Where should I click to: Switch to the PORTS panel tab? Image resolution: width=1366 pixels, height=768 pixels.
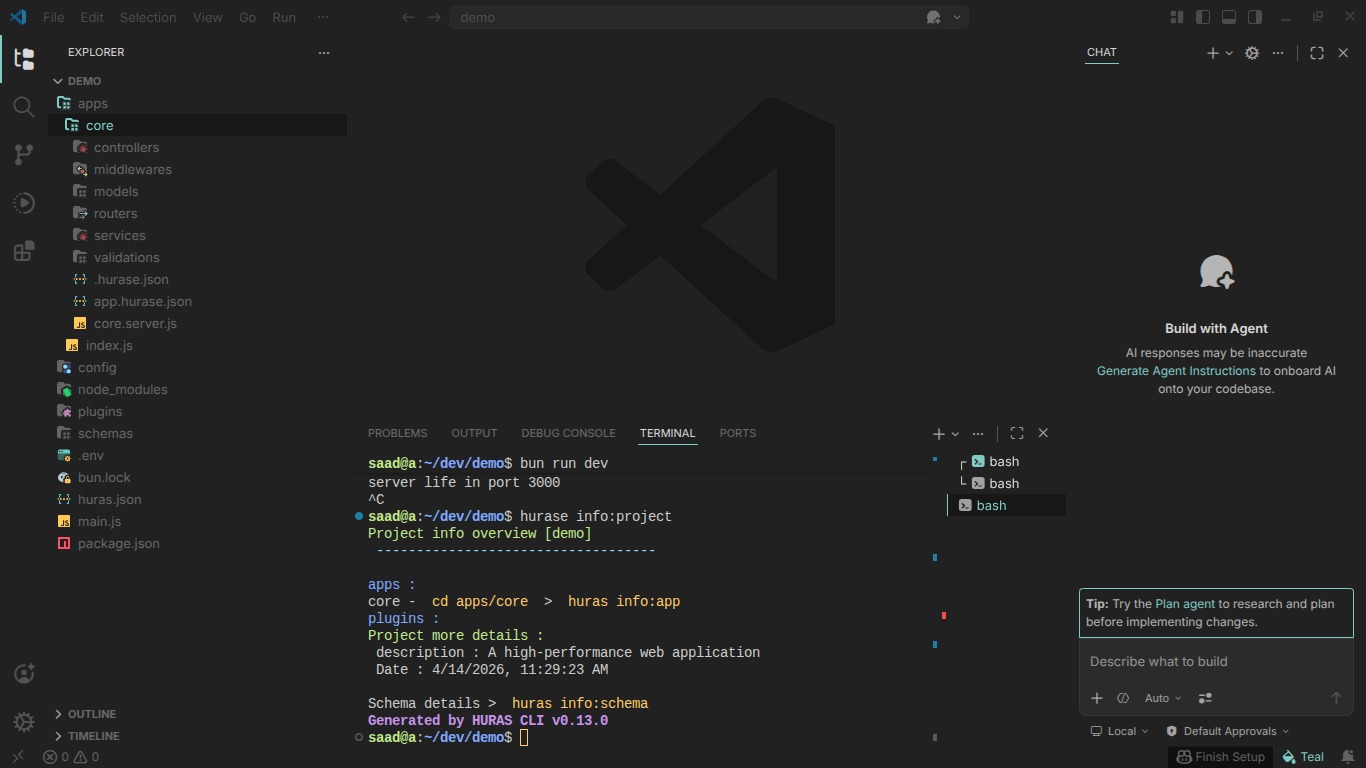[x=738, y=433]
